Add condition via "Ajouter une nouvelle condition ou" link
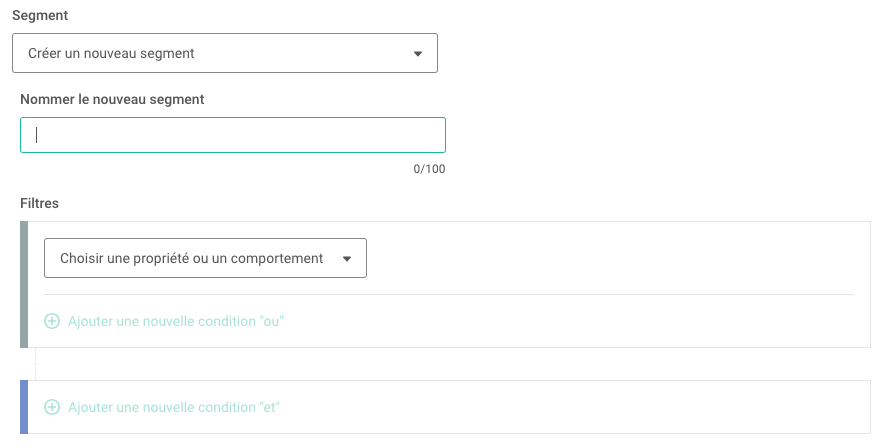This screenshot has height=448, width=887. 175,321
